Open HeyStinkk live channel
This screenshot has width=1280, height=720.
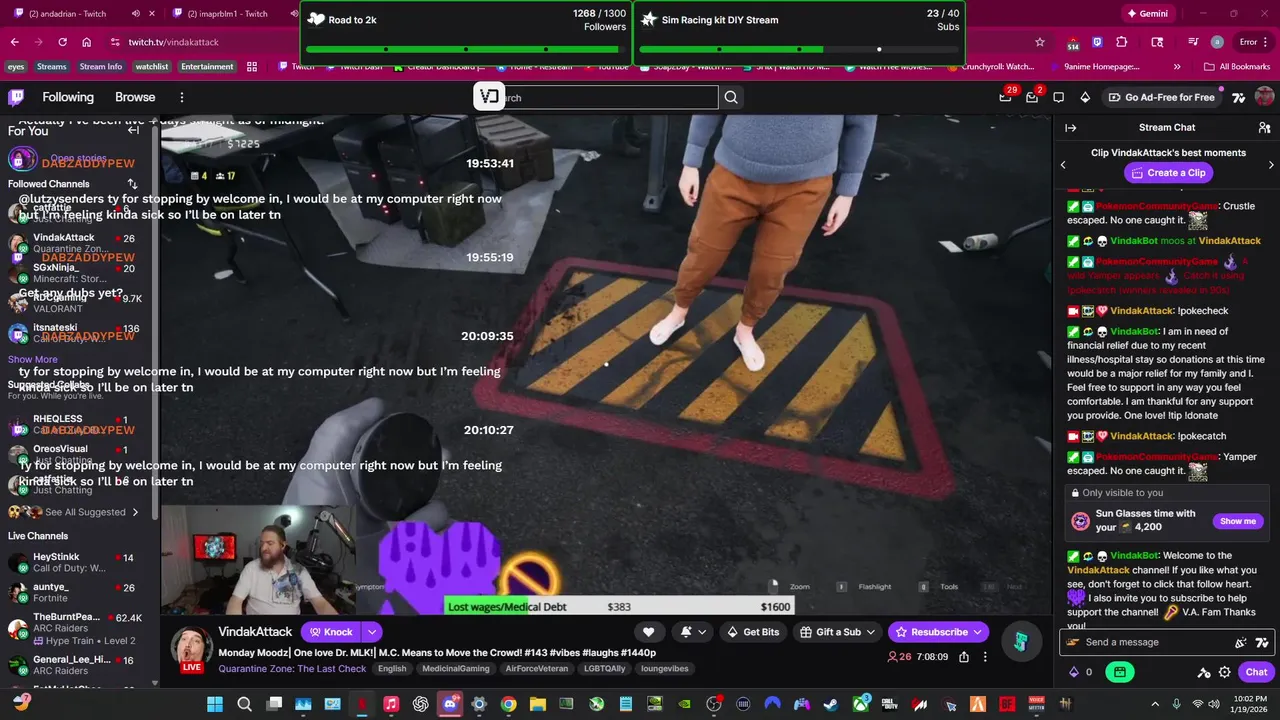pyautogui.click(x=75, y=563)
